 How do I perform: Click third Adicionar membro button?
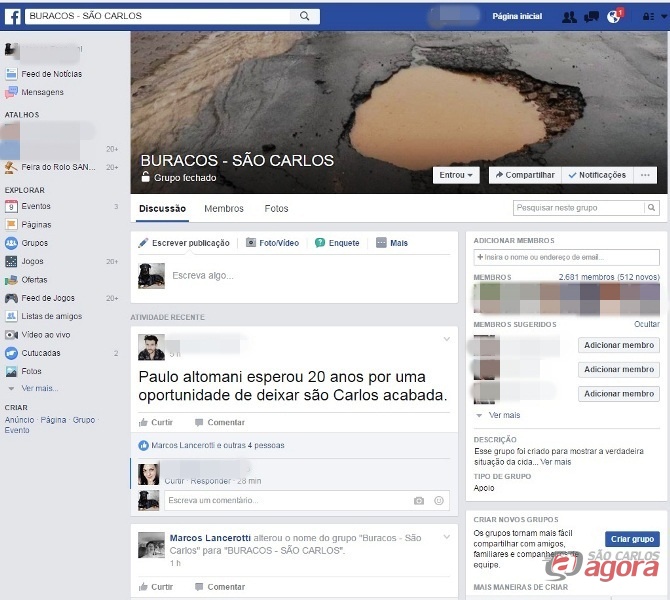619,394
